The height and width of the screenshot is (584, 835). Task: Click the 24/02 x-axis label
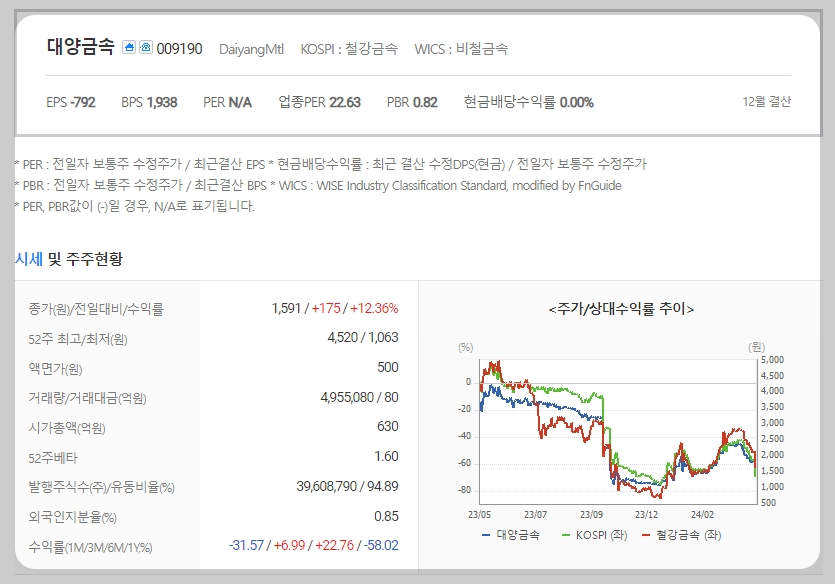[702, 515]
